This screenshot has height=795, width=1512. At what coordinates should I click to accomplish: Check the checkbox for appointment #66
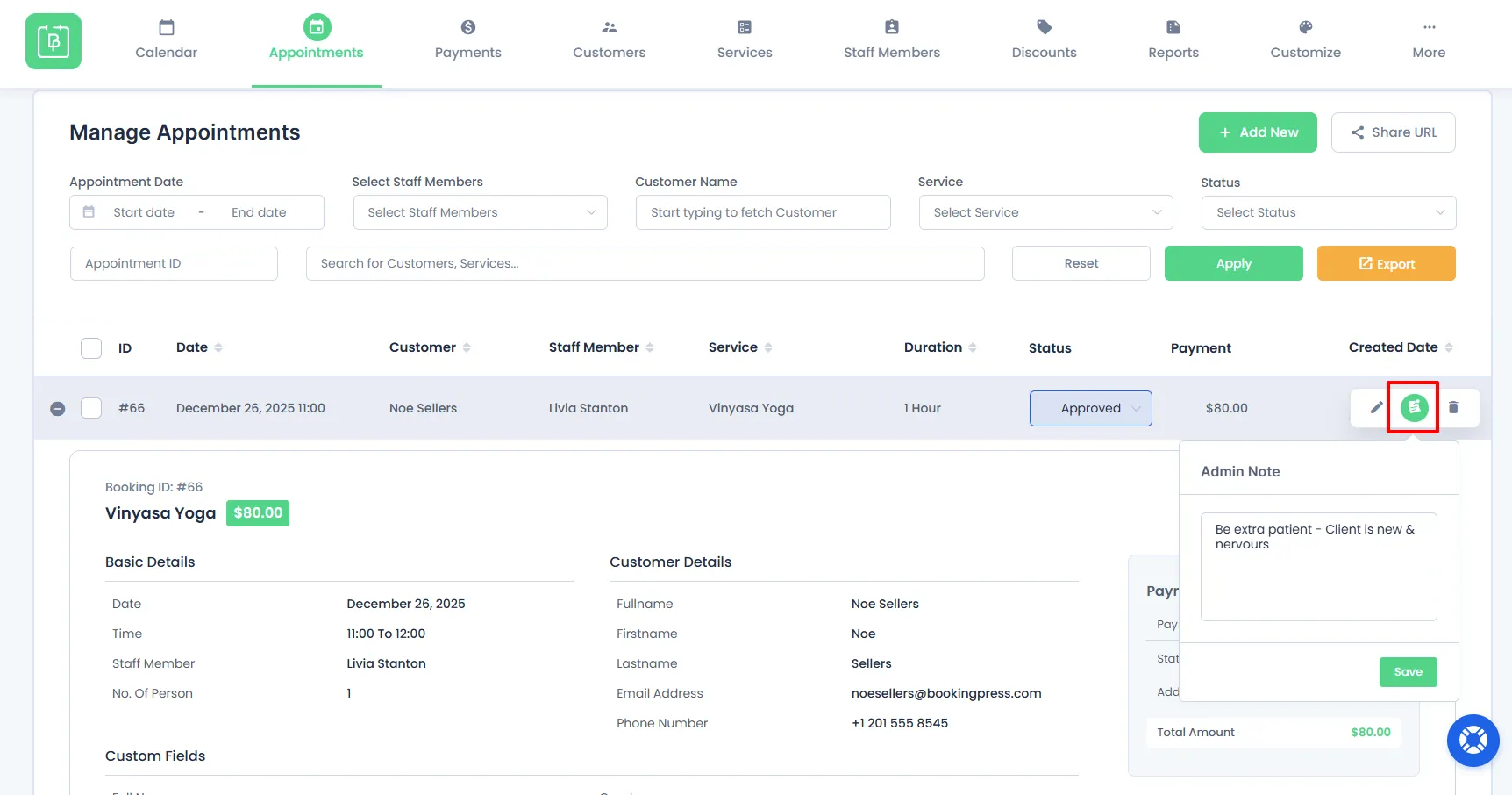[x=91, y=408]
